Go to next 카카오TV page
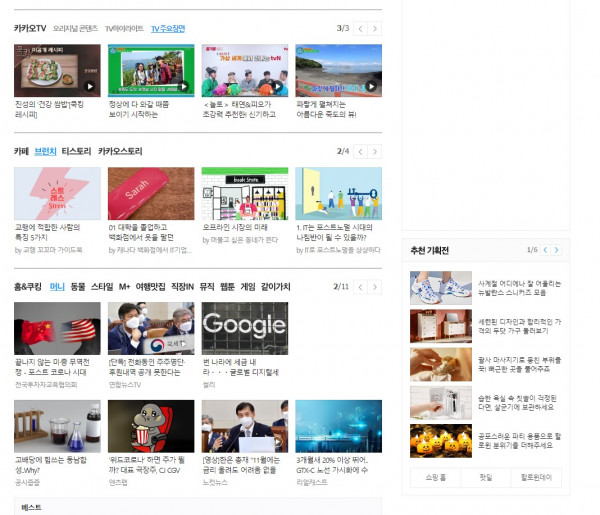 click(x=375, y=29)
